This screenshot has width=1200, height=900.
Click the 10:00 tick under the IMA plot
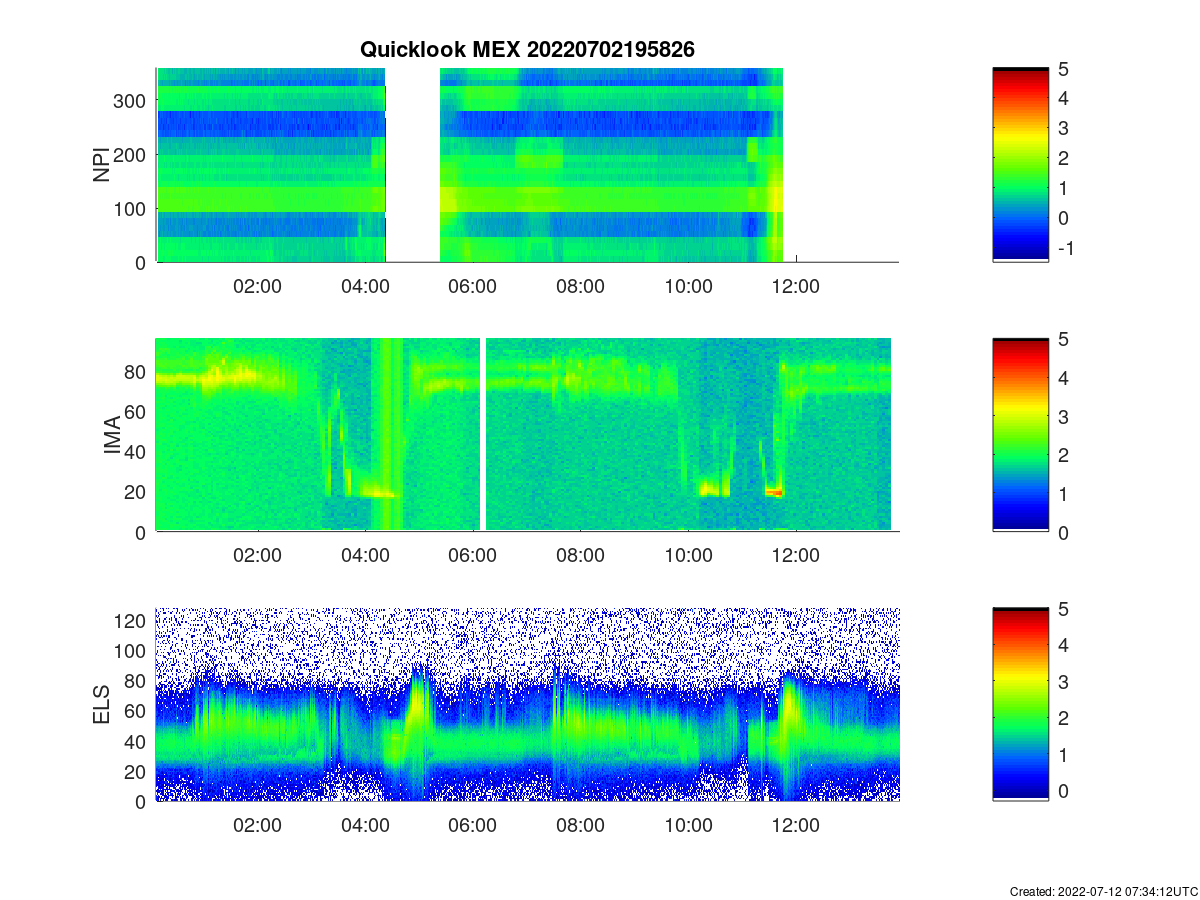688,556
